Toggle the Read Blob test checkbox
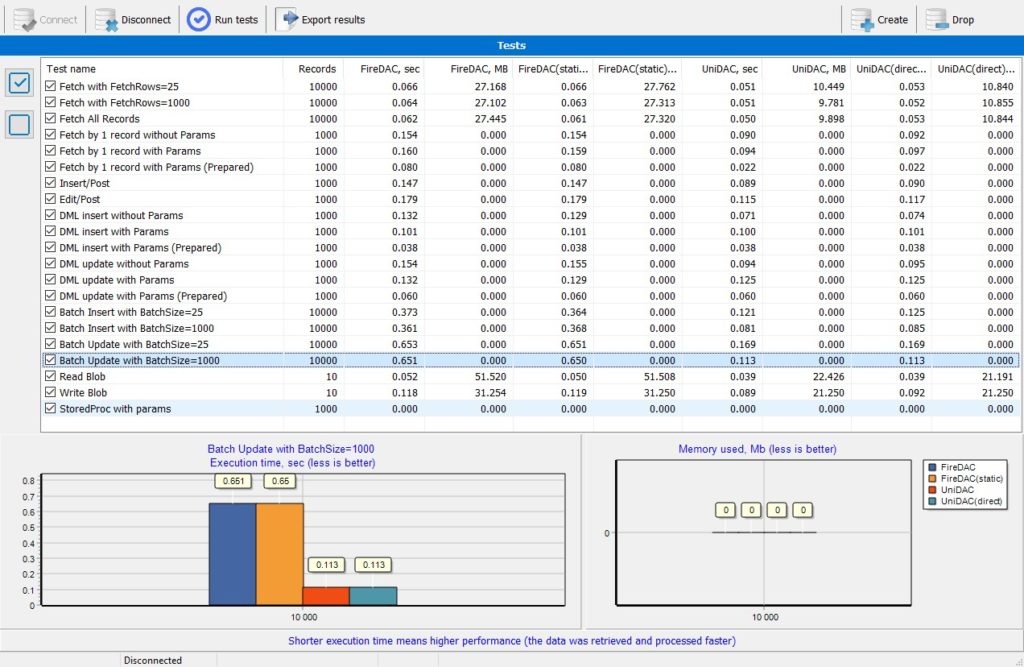This screenshot has height=667, width=1024. [50, 376]
